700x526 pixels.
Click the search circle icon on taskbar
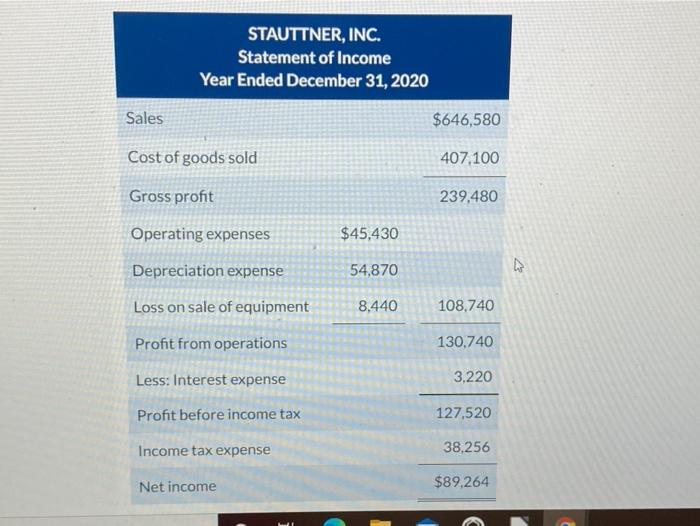[241, 524]
